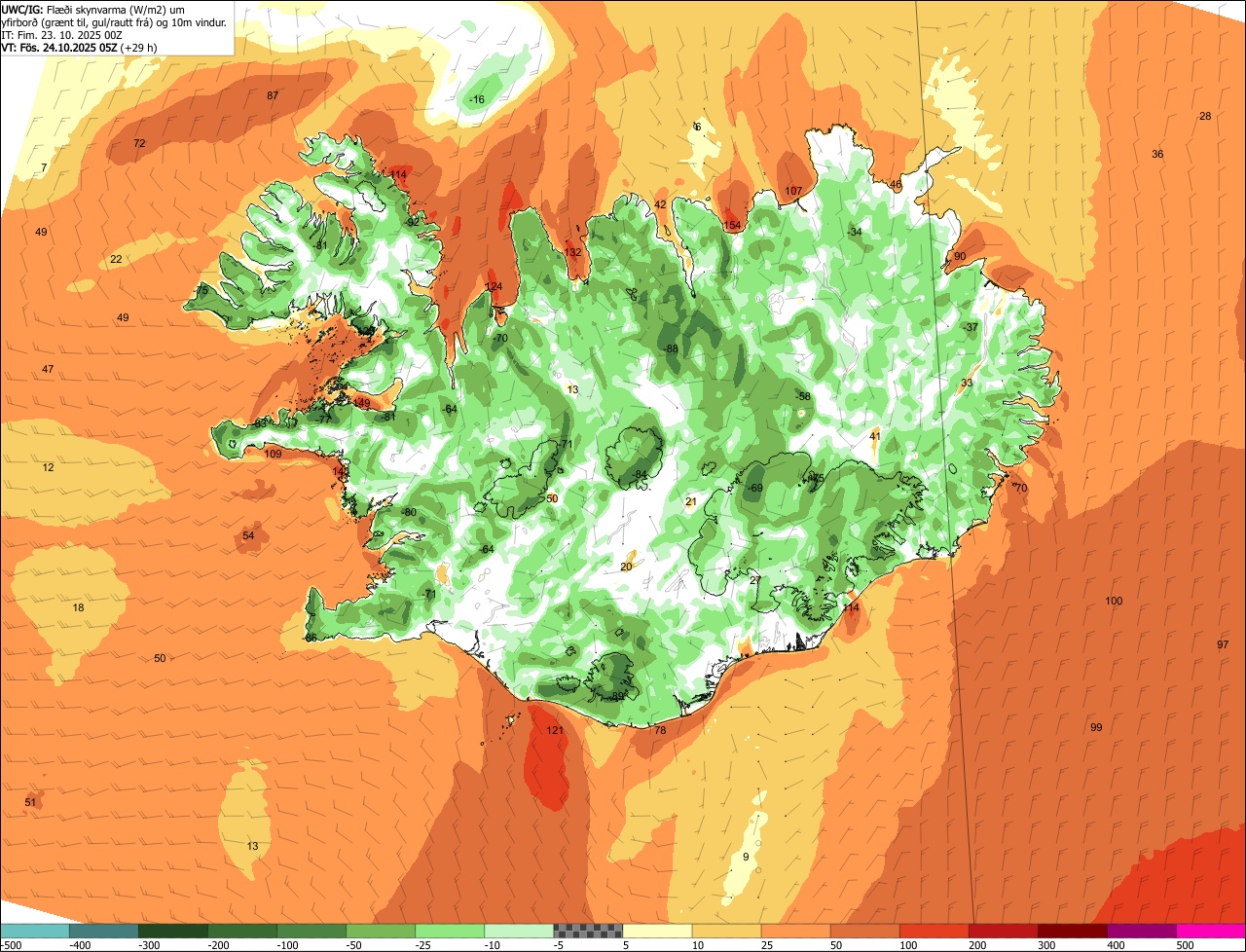This screenshot has width=1246, height=952.
Task: Click the map value '-84' on the central glacier
Action: 639,474
